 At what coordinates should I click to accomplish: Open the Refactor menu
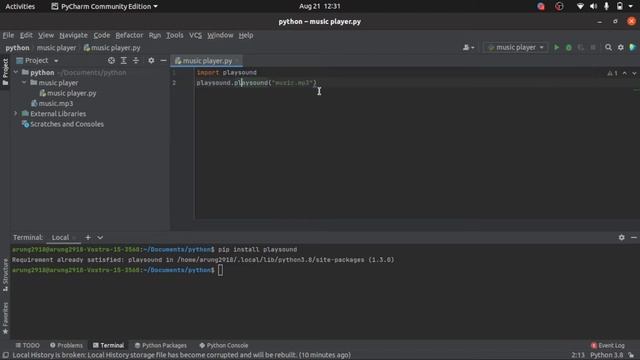129,35
